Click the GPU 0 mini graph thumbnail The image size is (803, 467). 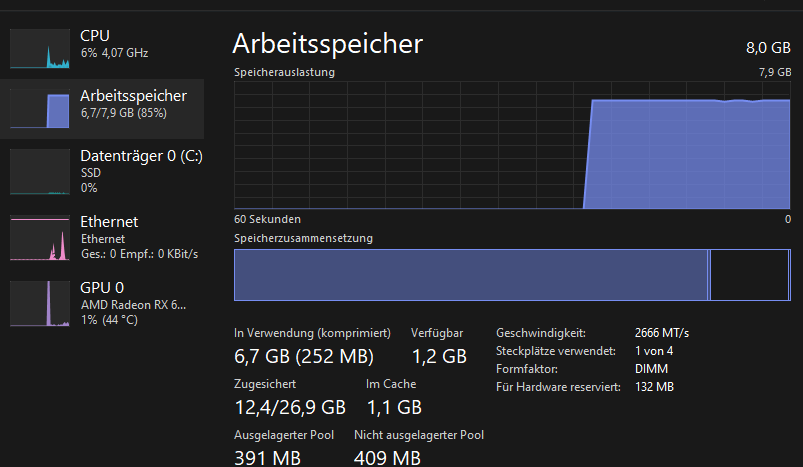(x=40, y=303)
